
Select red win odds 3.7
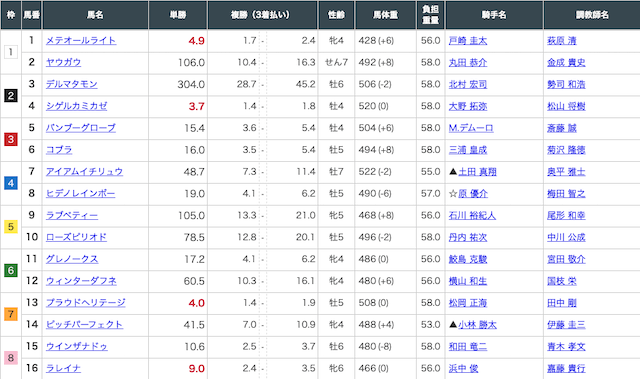196,106
